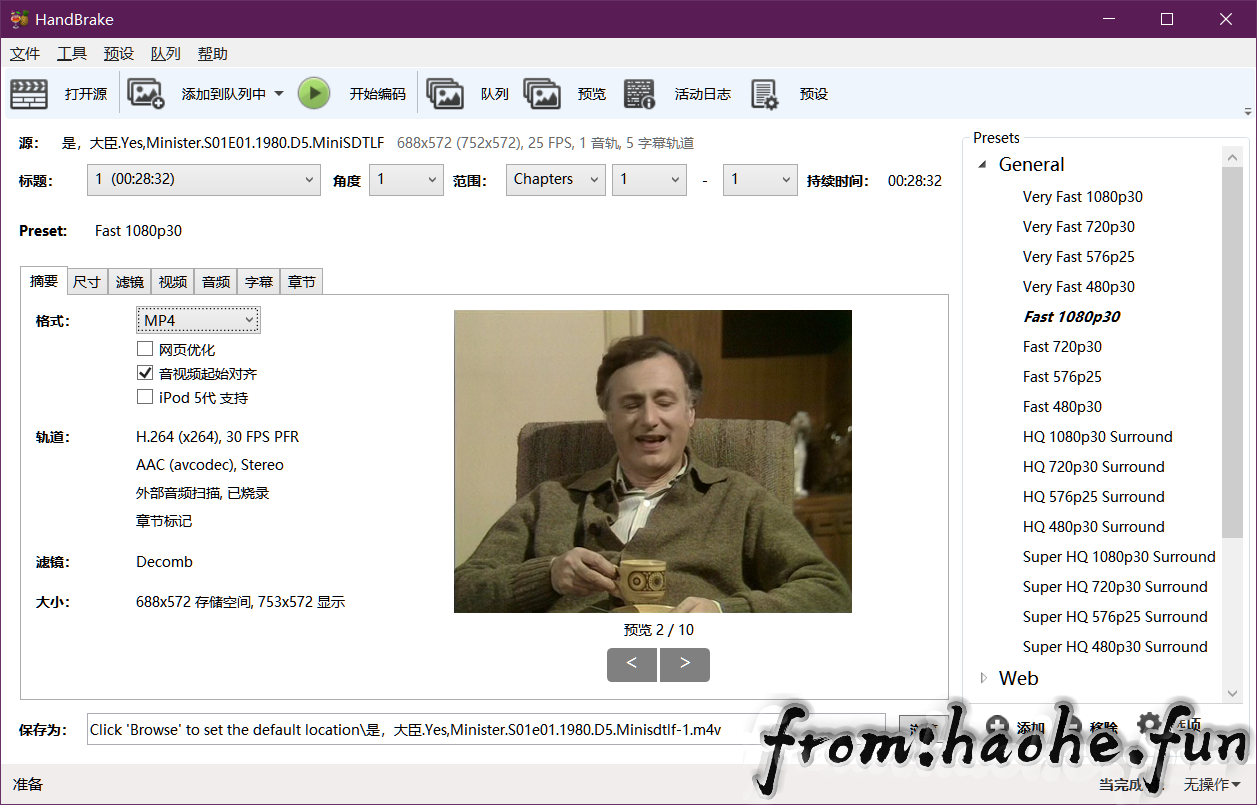This screenshot has width=1257, height=805.
Task: Open the 标题 title dropdown
Action: [204, 180]
